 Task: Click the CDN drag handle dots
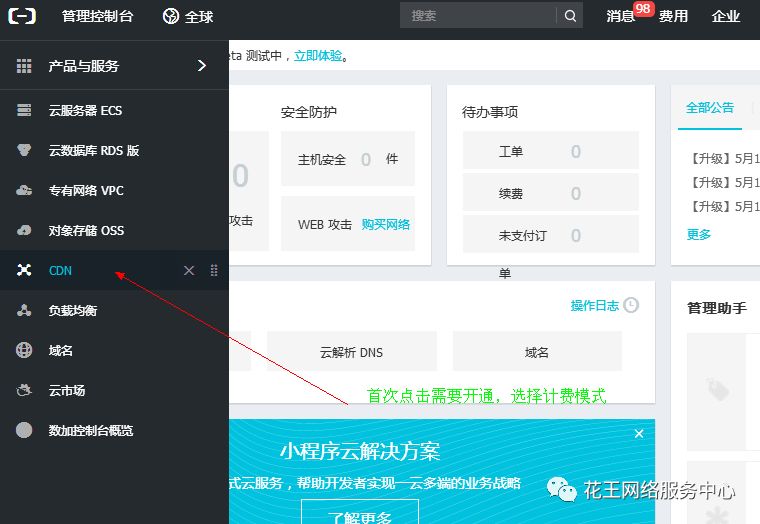[x=214, y=270]
